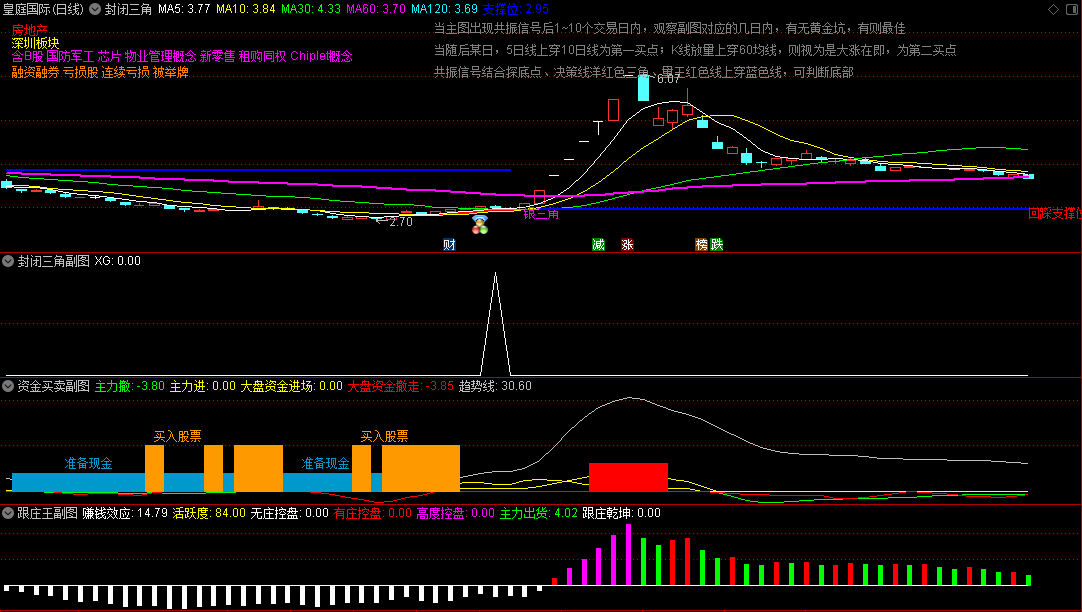This screenshot has width=1082, height=612.
Task: Click the 银三角 signal label
Action: [541, 215]
